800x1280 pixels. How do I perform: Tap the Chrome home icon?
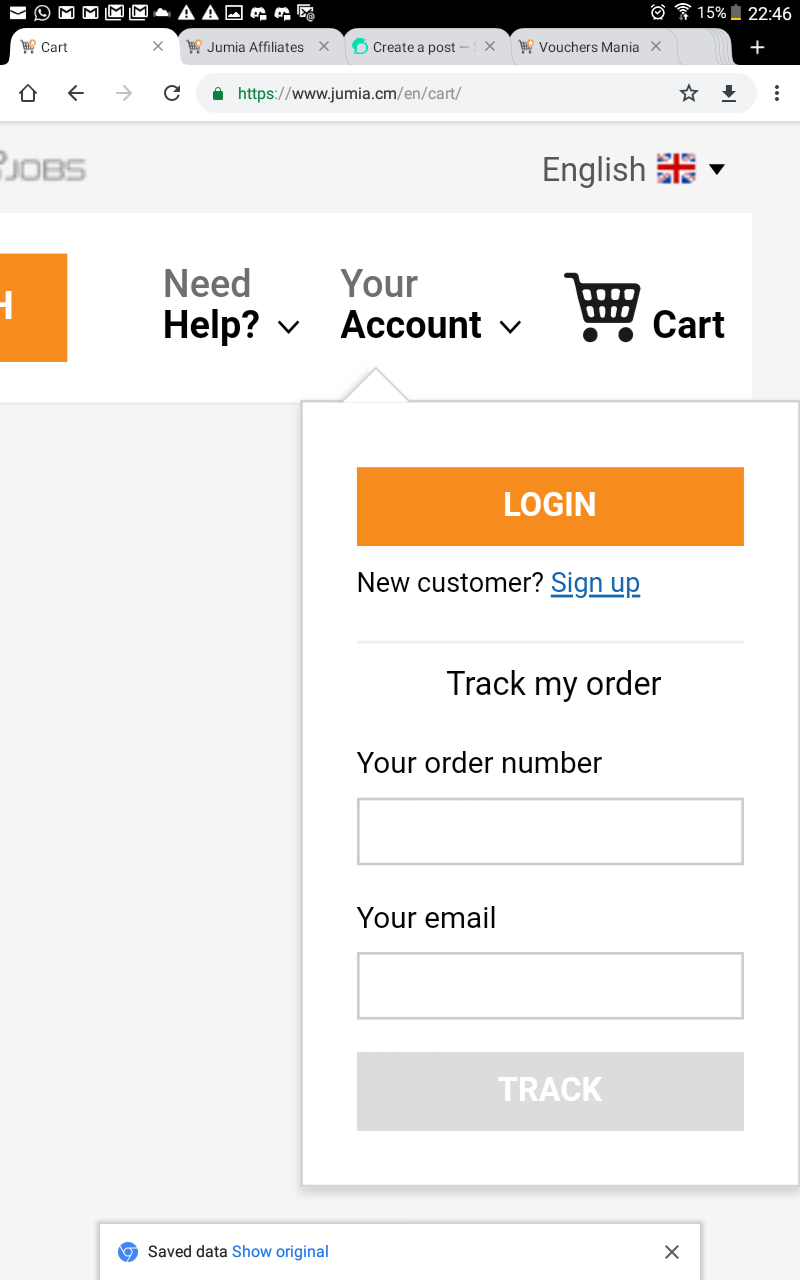[x=28, y=93]
